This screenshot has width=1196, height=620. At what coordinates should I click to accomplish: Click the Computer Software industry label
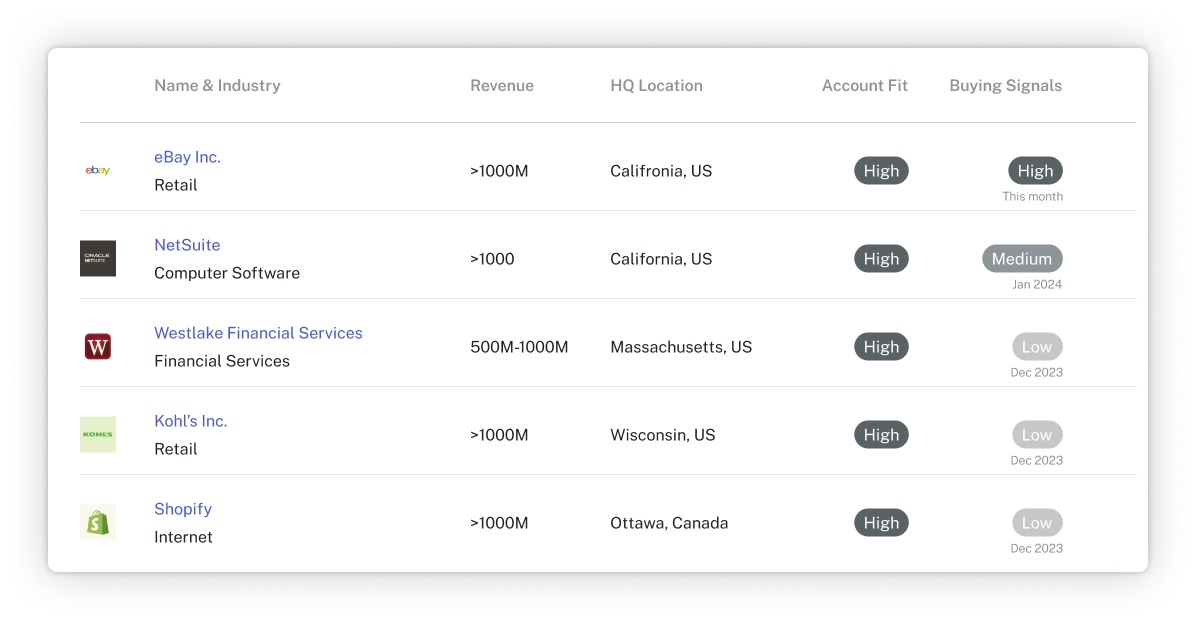[x=227, y=273]
